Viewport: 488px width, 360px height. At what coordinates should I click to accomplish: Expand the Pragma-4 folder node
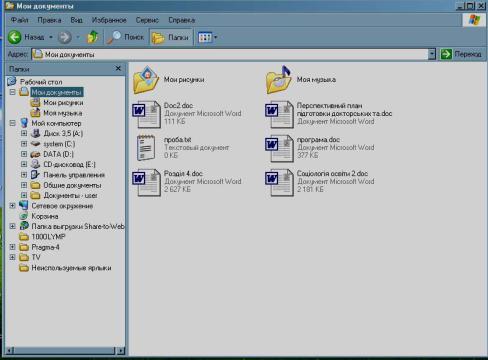coord(12,247)
